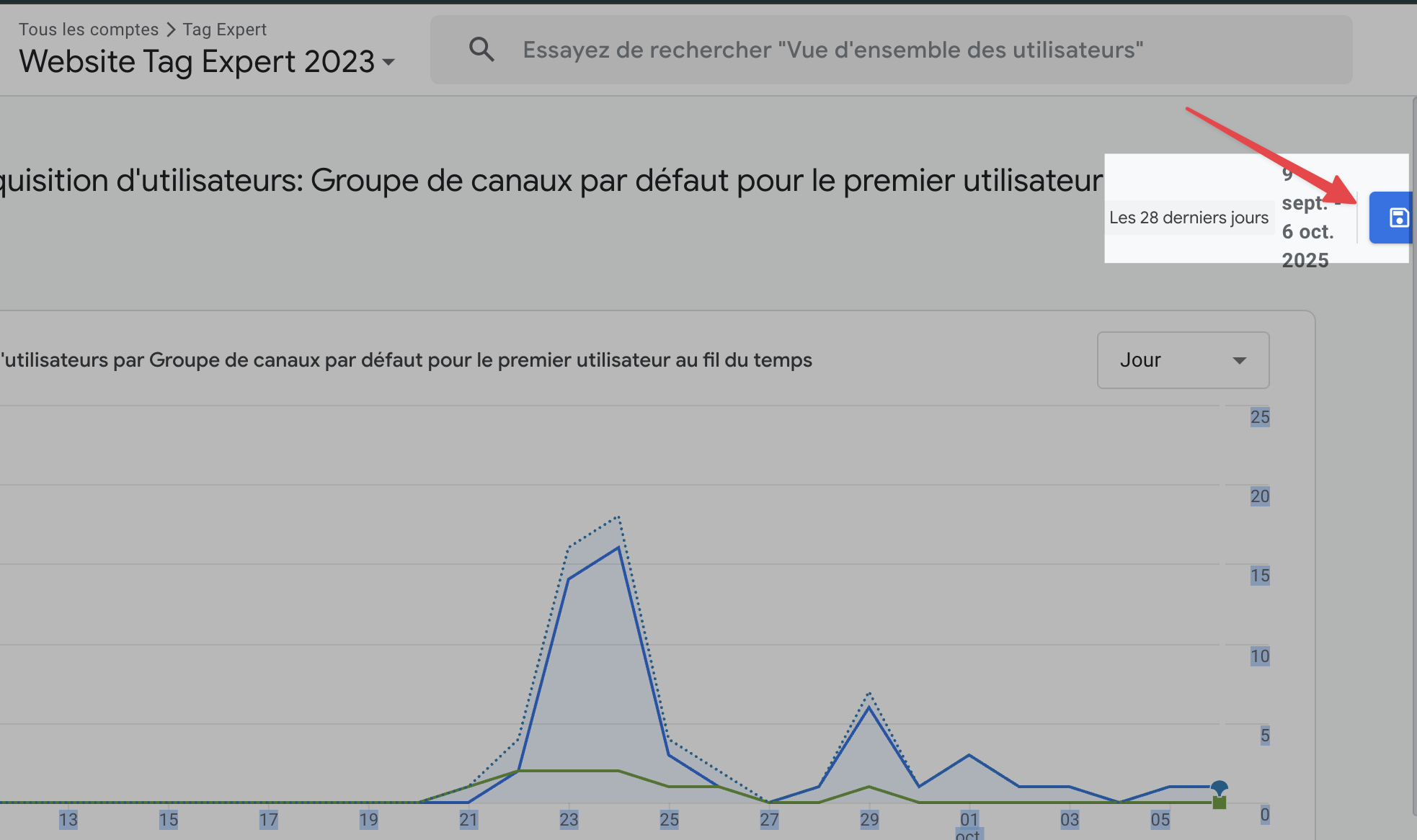Viewport: 1417px width, 840px height.
Task: Focus the Essayez de rechercher search field
Action: pos(832,50)
